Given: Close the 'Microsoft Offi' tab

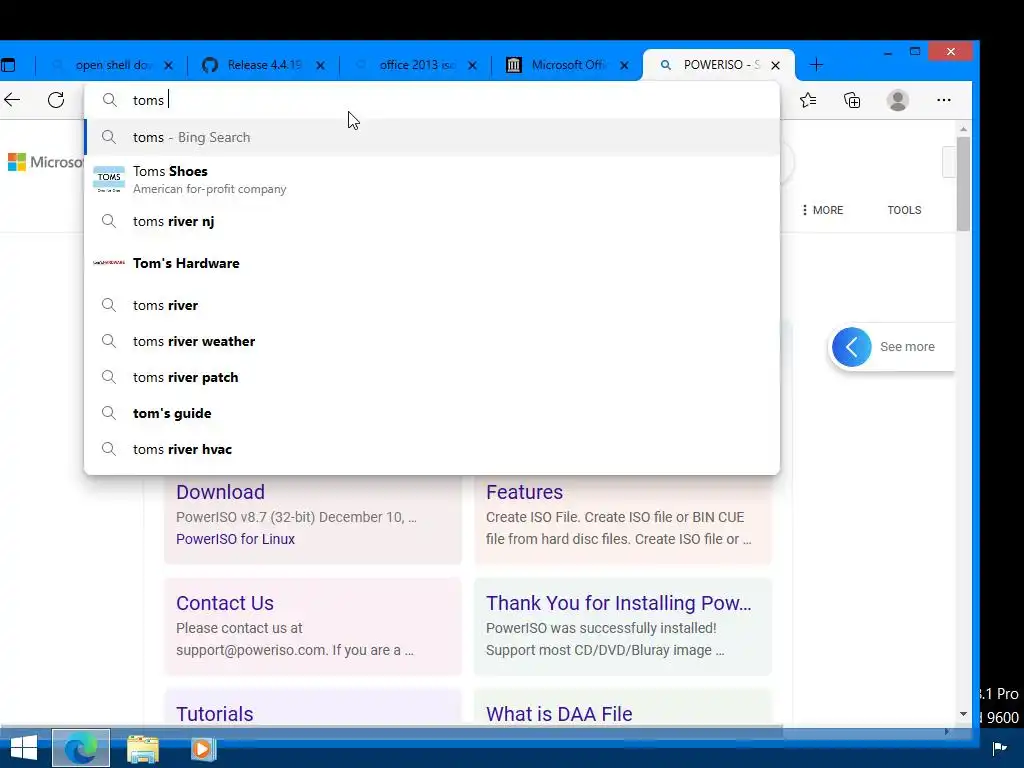Looking at the screenshot, I should 624,65.
